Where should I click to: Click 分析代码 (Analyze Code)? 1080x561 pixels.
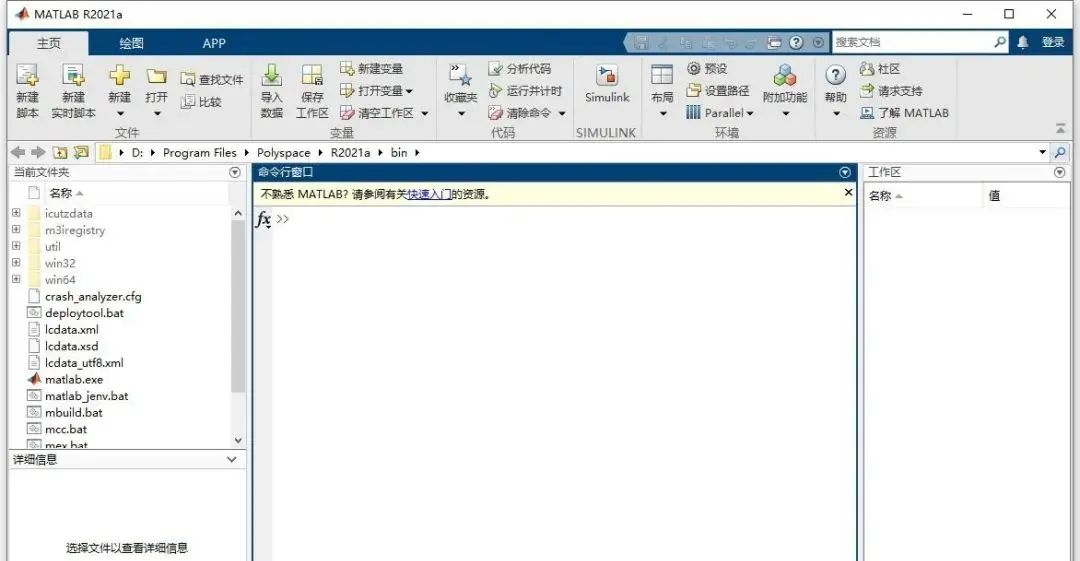(519, 68)
